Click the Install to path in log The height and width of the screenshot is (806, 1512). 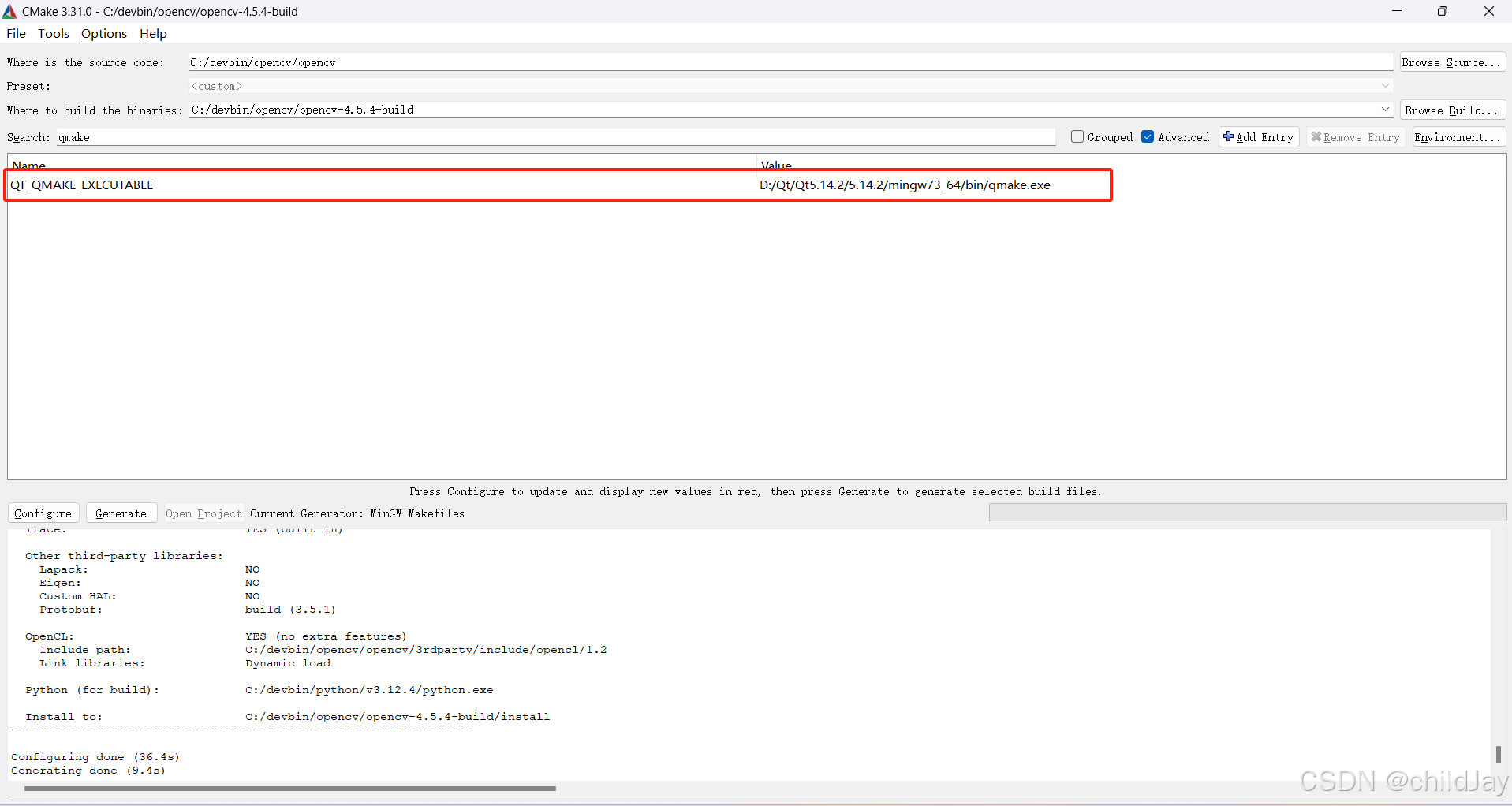point(398,717)
